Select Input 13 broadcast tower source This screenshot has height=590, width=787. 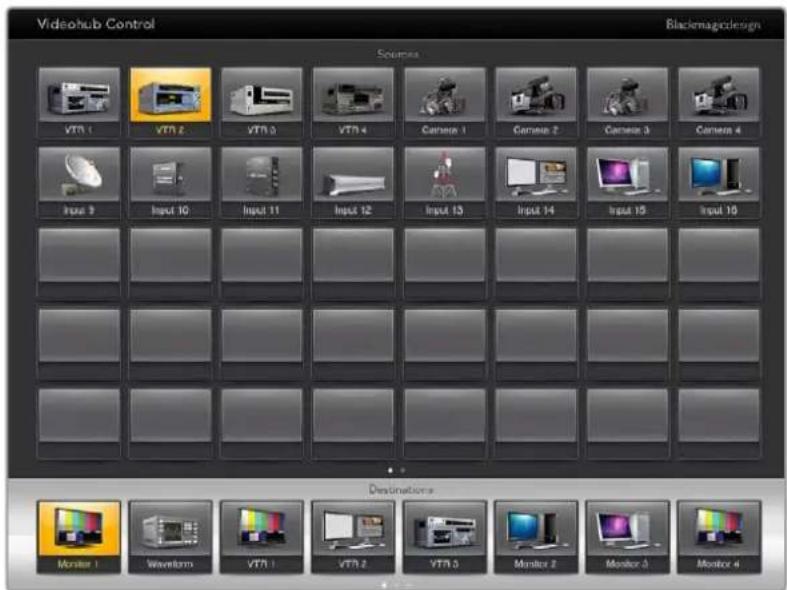click(x=445, y=183)
